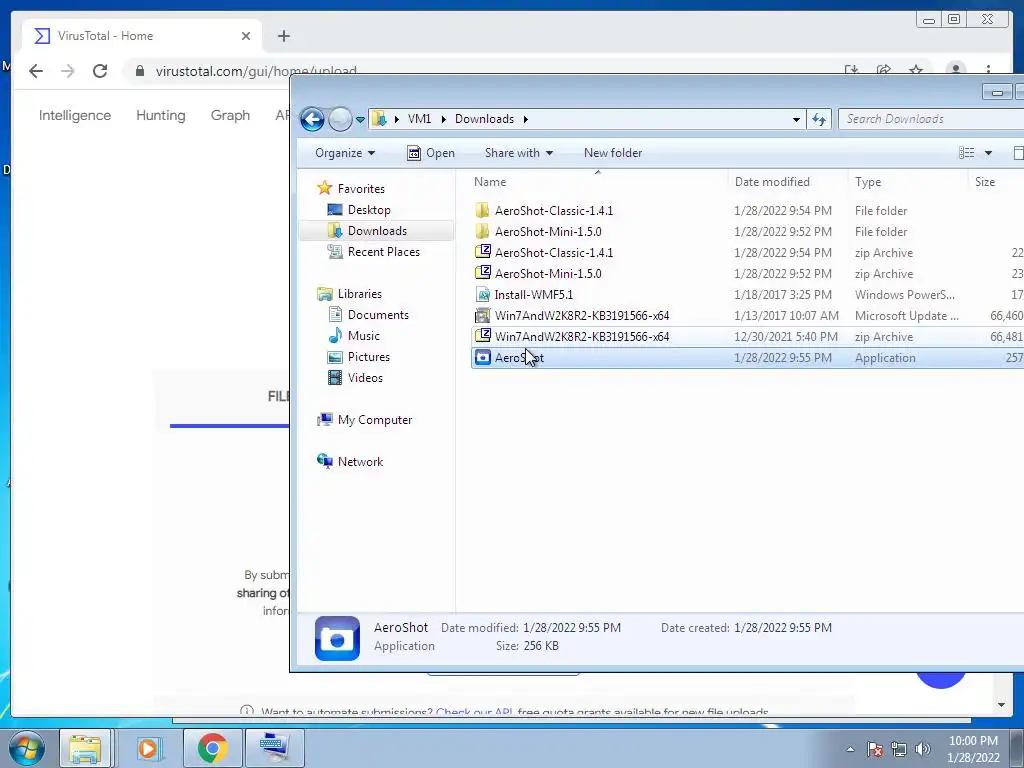
Task: Click the folder icon in the address bar
Action: tap(379, 119)
